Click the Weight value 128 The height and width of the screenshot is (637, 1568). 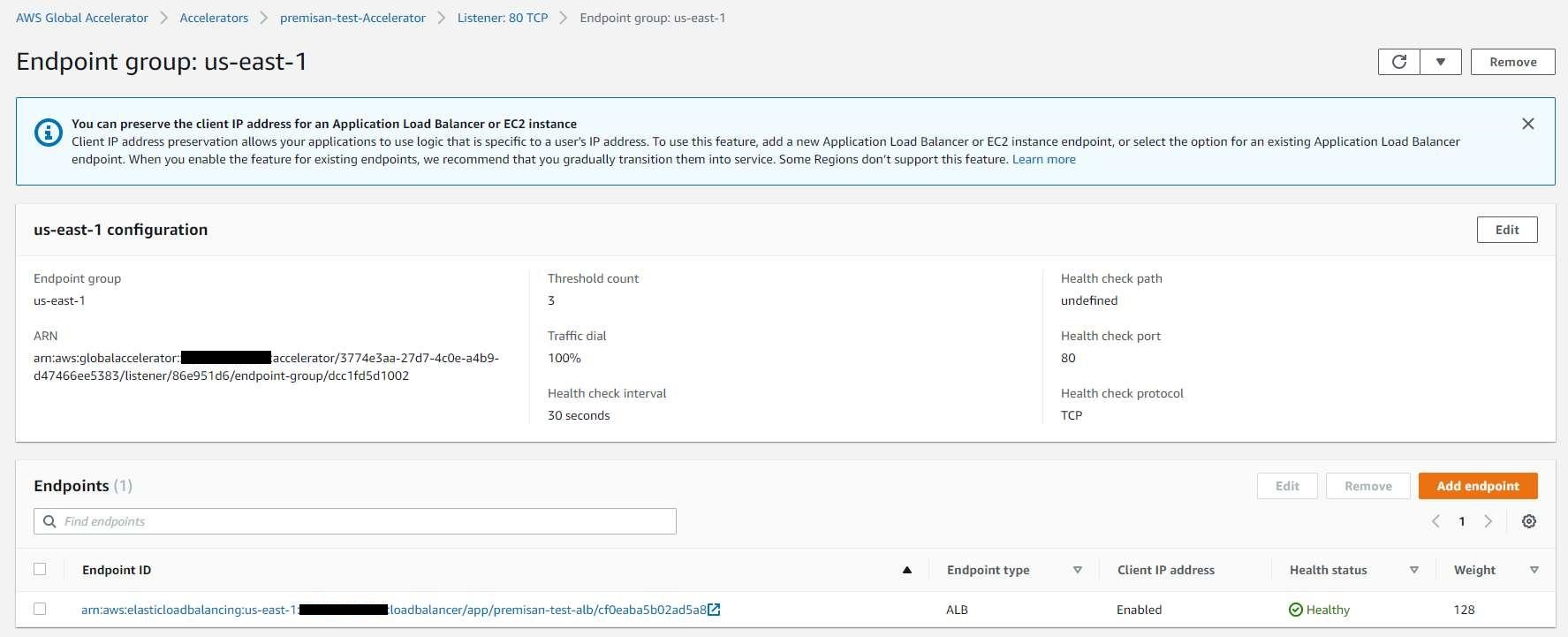(1464, 610)
